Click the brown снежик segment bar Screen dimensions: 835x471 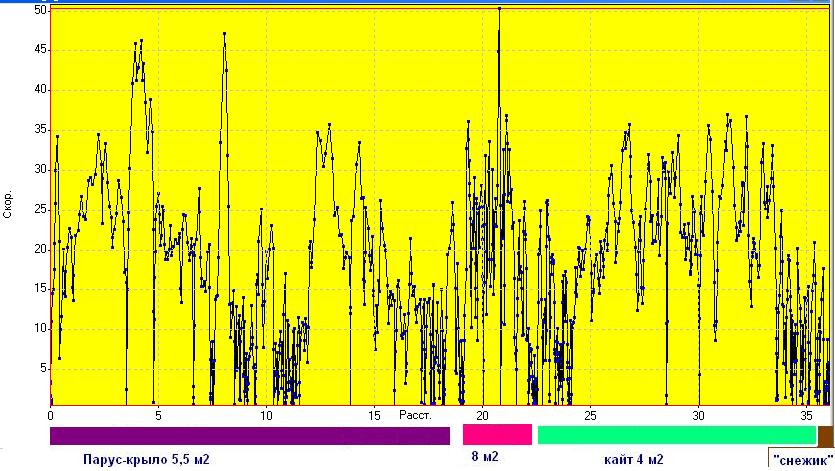click(825, 435)
